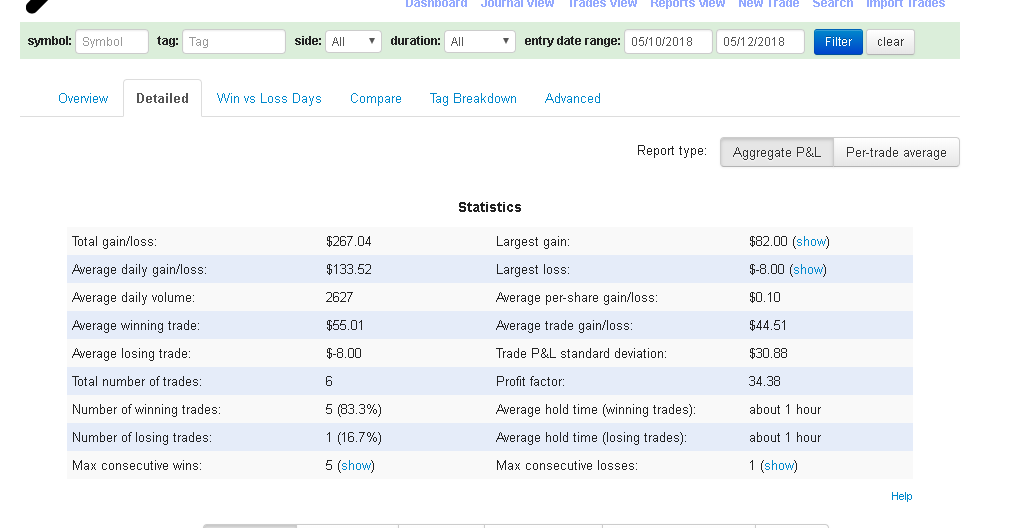Open the Help link
Screen dimensions: 1021x528
click(901, 496)
